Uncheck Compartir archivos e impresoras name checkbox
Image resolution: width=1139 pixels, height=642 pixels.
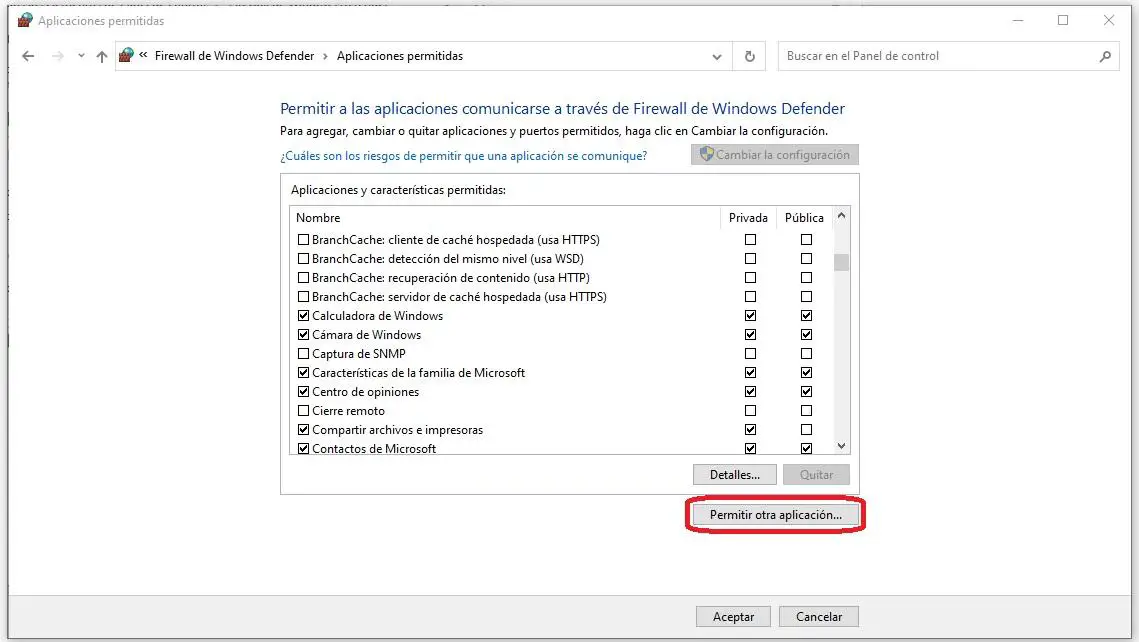(x=304, y=429)
